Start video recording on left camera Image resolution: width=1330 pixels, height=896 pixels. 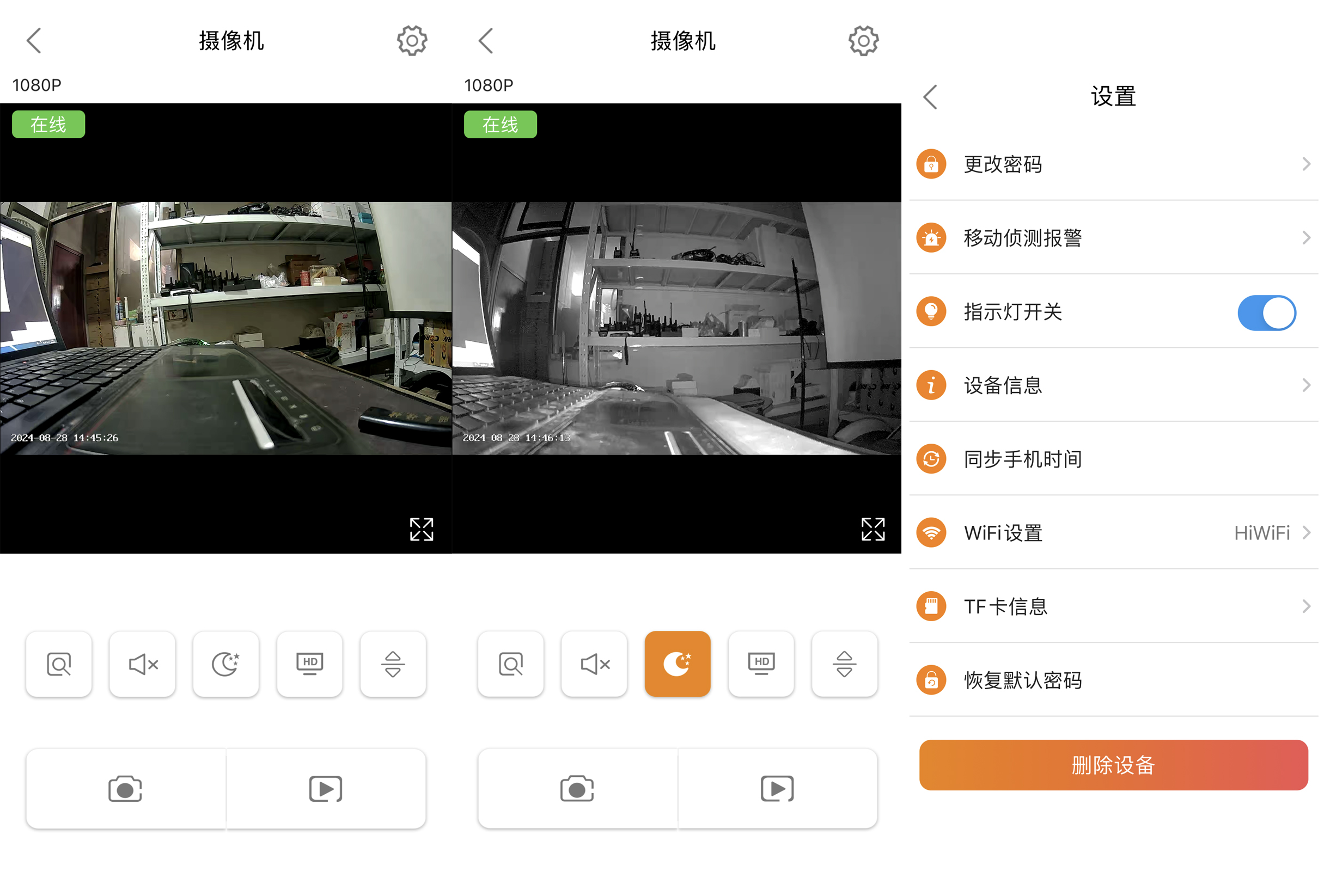click(x=326, y=789)
